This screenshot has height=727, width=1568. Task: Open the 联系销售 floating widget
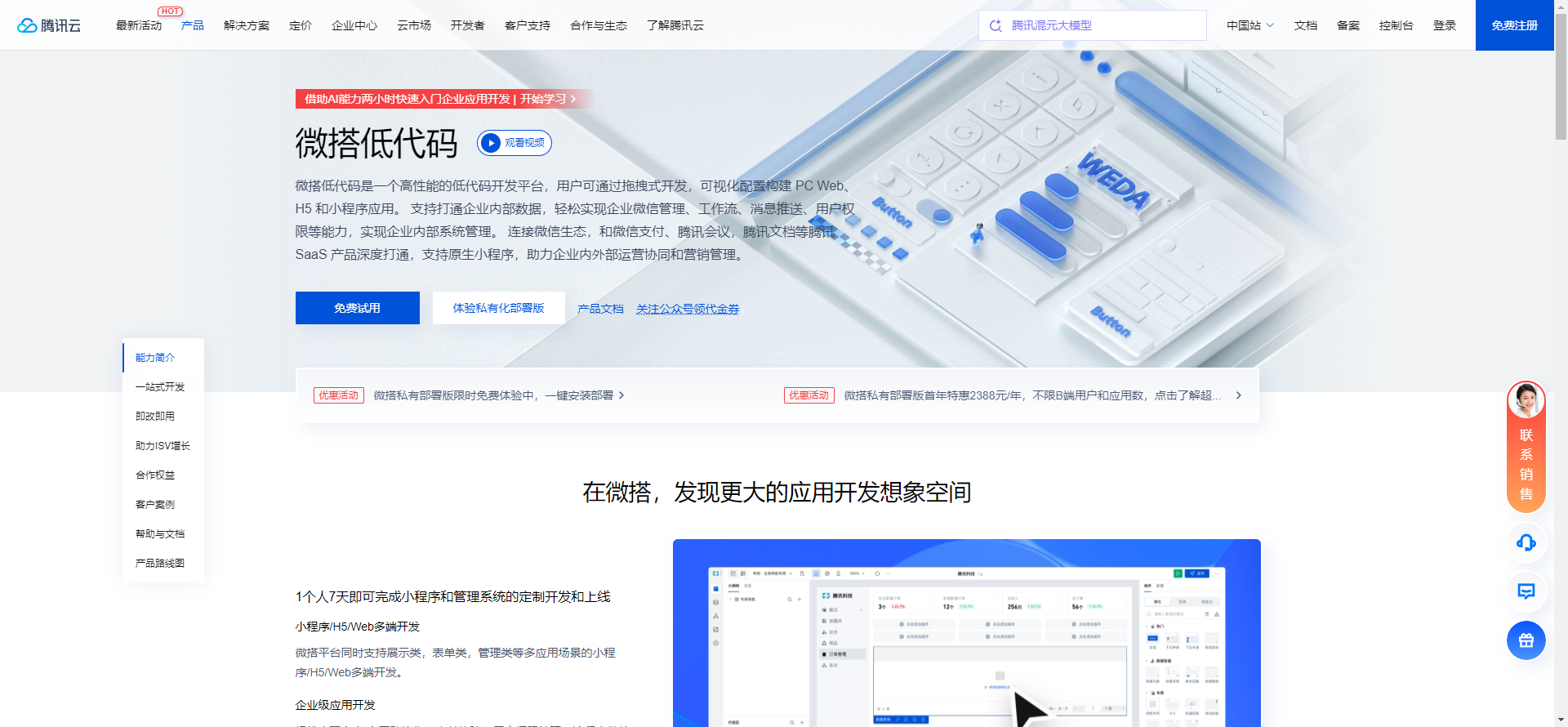pos(1526,447)
